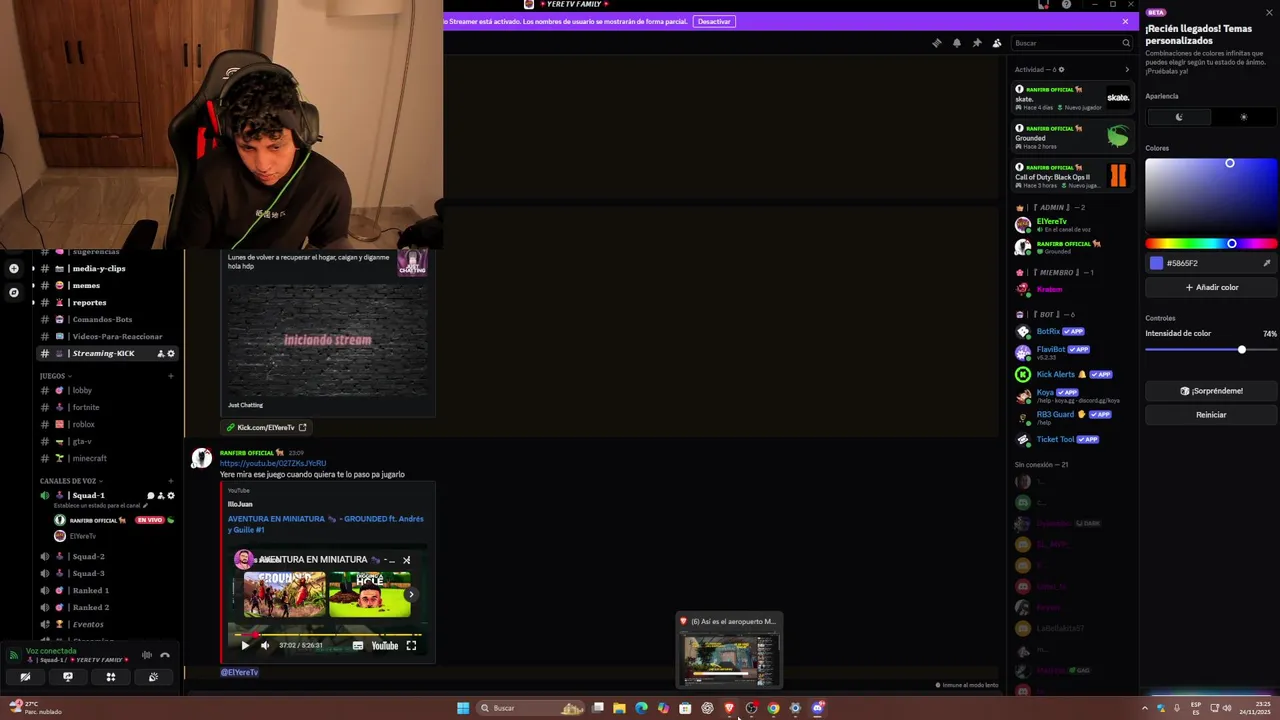The height and width of the screenshot is (720, 1280).
Task: Click invite icon on Streaming-KICK channel
Action: (160, 353)
